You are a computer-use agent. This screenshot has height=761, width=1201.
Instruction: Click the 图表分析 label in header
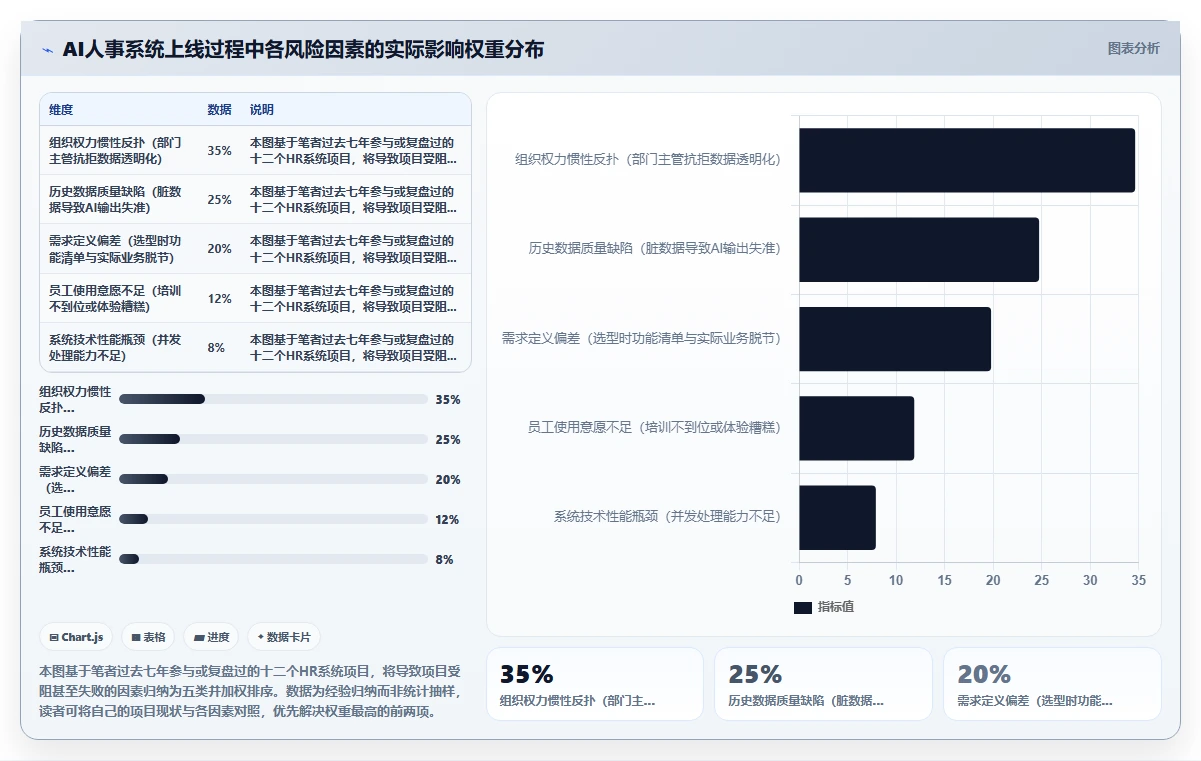1133,48
